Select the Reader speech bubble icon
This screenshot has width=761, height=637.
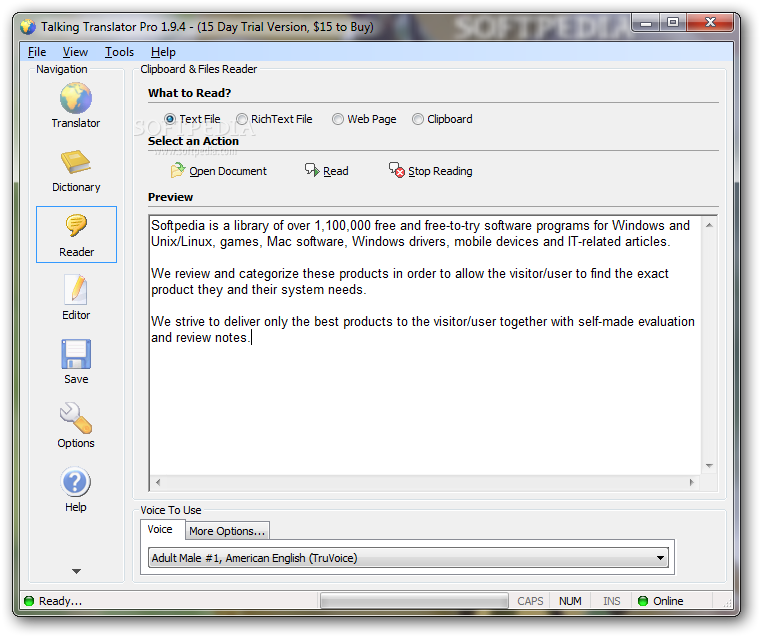point(76,225)
